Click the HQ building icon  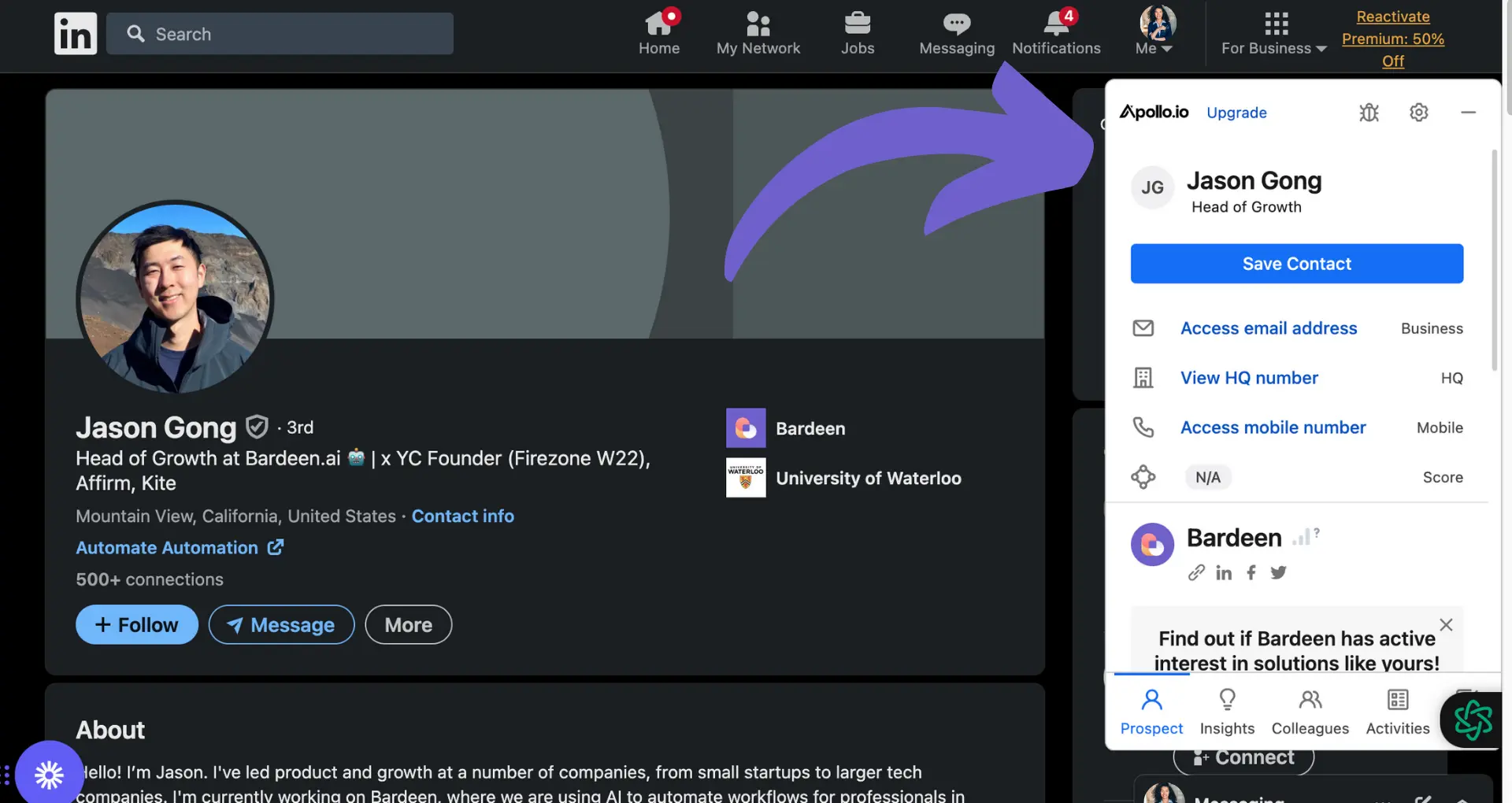click(x=1143, y=378)
